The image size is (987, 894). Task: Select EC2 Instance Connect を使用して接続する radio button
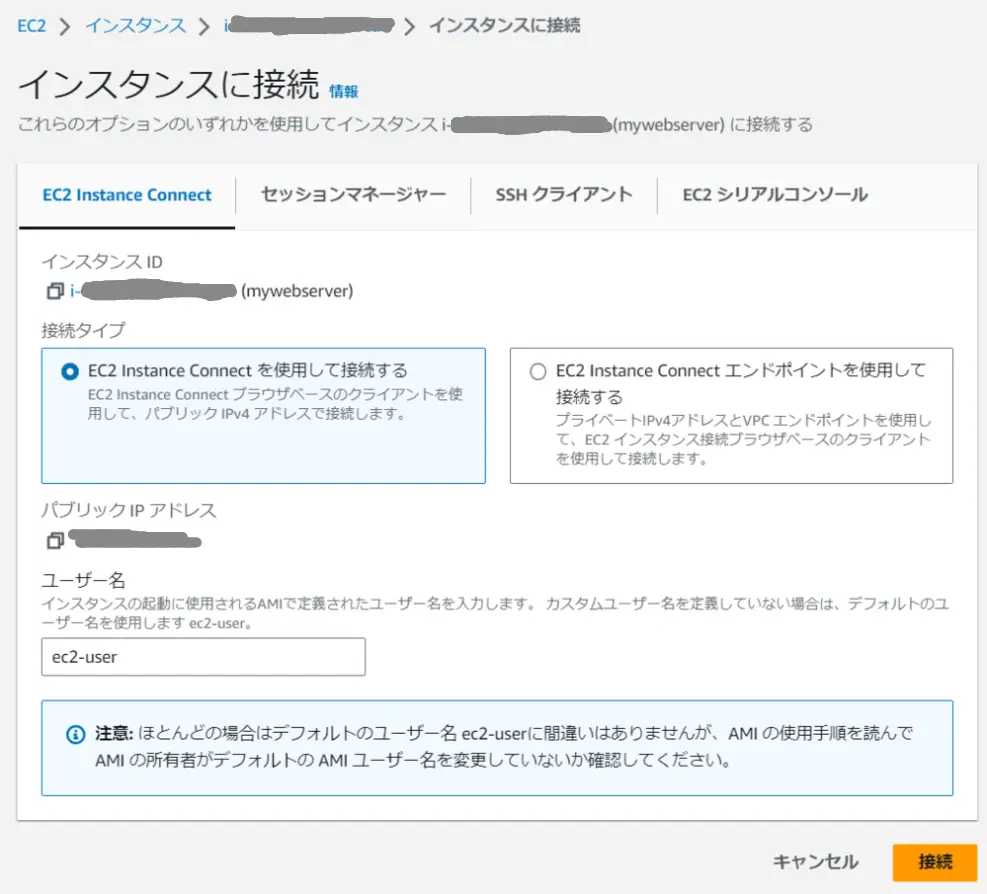(70, 371)
